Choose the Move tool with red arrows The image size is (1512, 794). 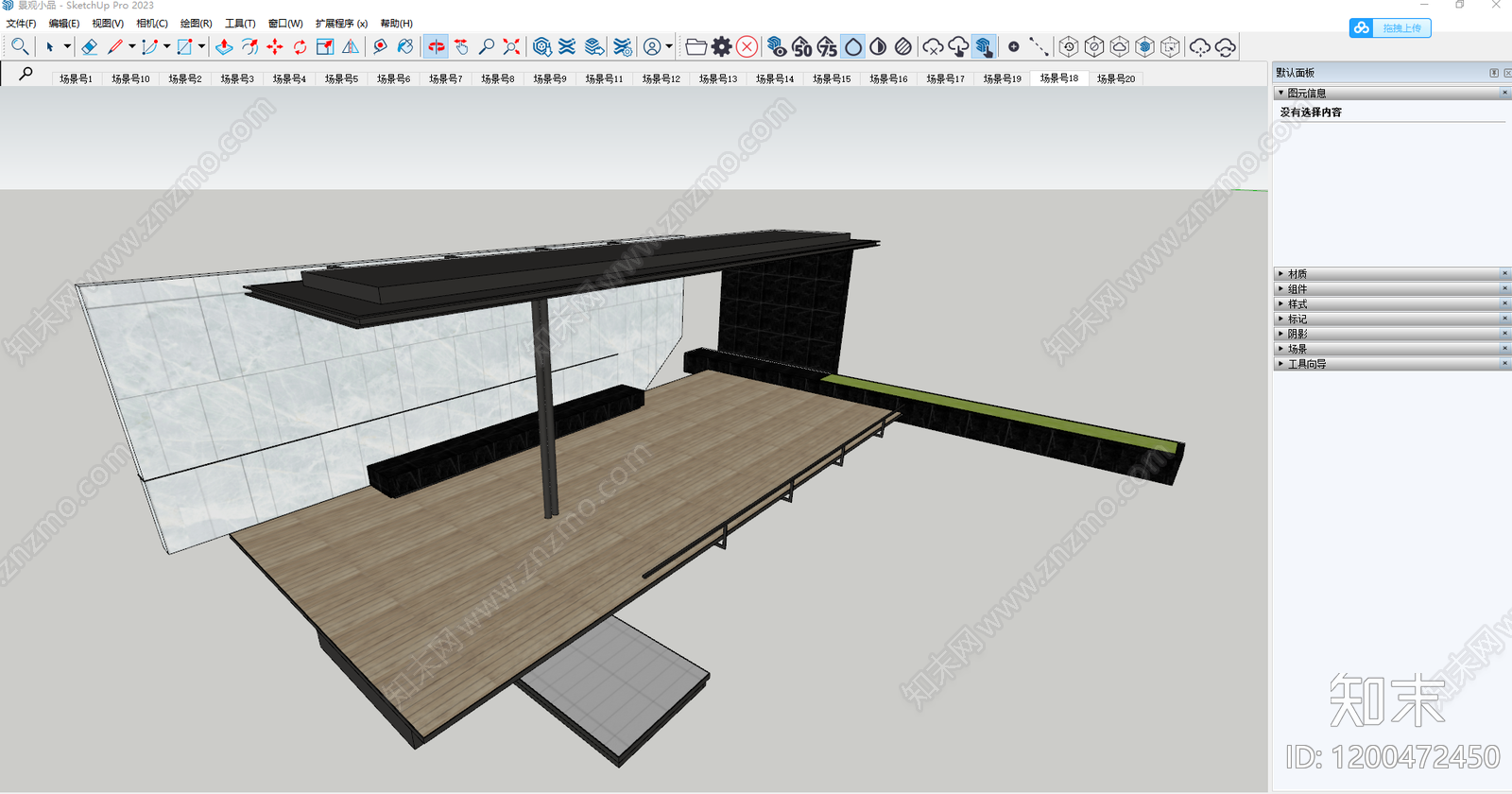(275, 46)
